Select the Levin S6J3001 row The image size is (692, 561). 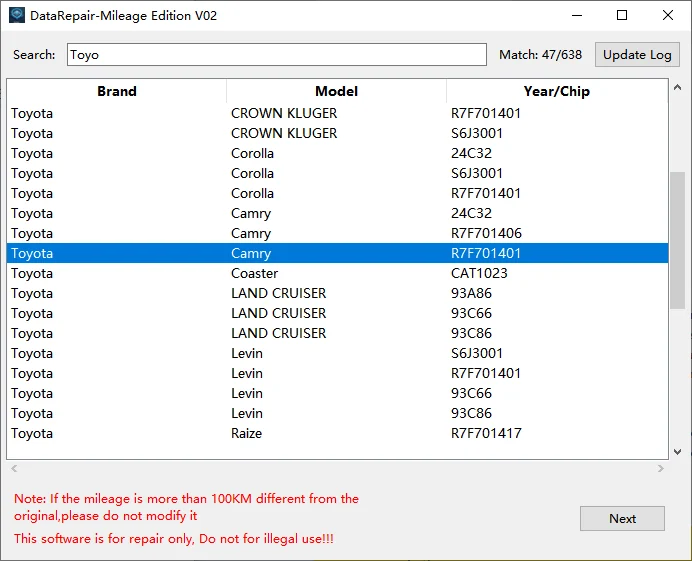337,354
